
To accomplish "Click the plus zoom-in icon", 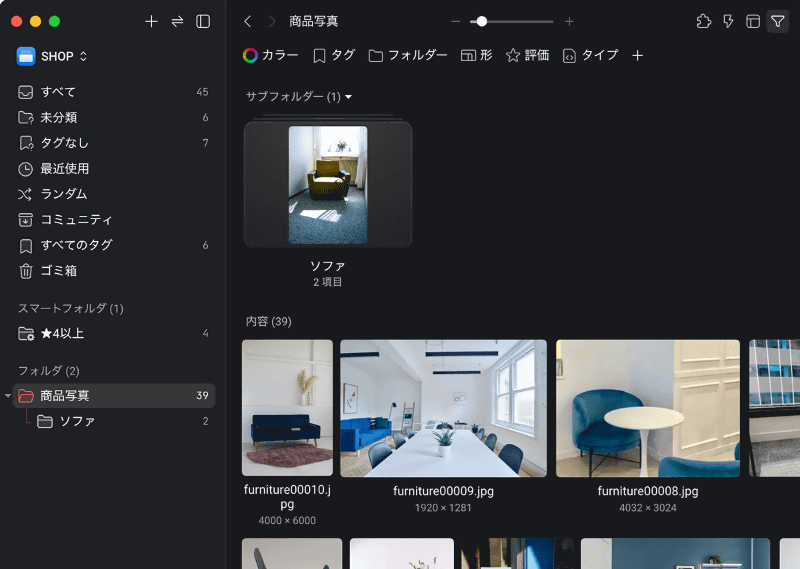I will (569, 21).
